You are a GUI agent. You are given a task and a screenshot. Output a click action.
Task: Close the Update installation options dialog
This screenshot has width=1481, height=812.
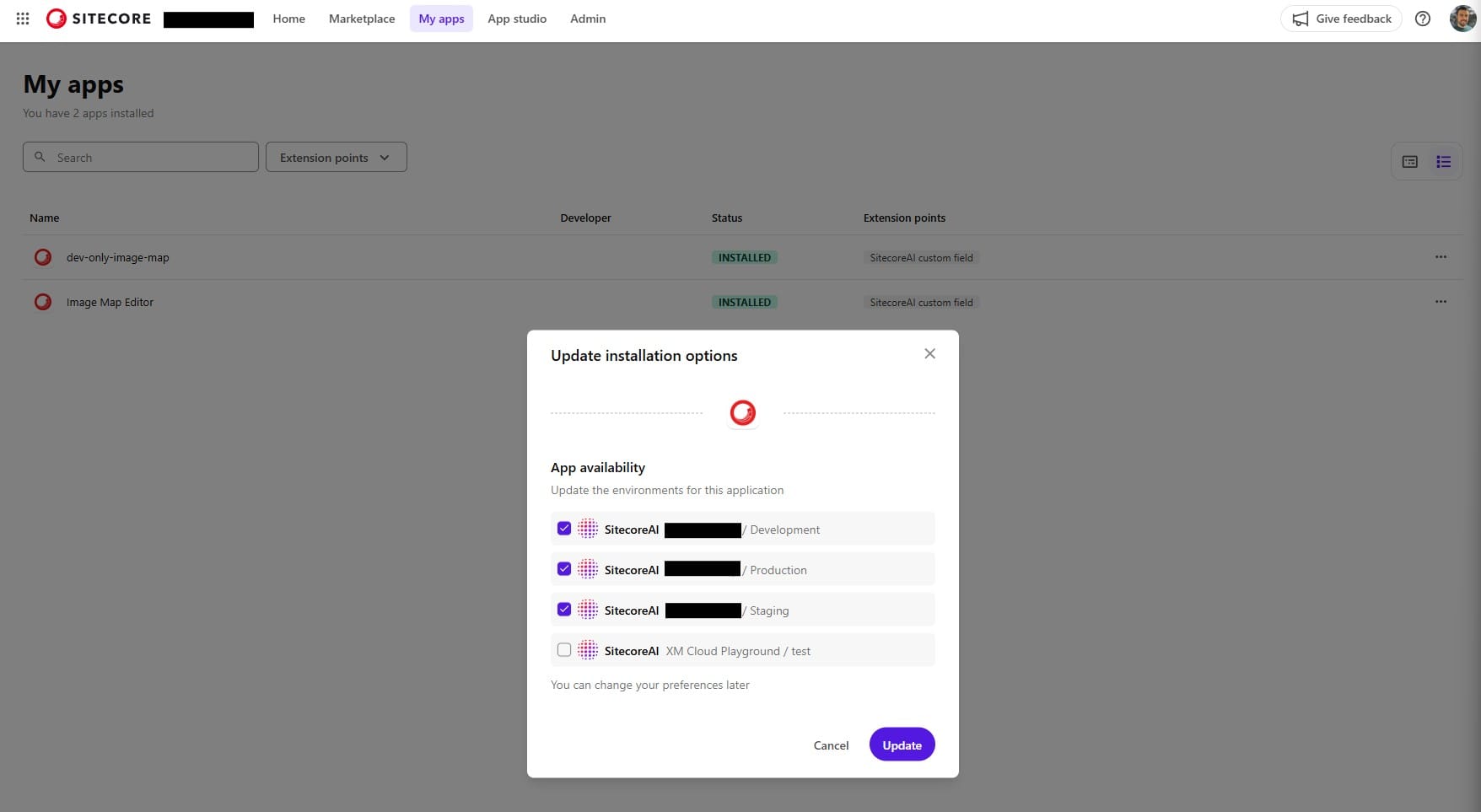(929, 354)
